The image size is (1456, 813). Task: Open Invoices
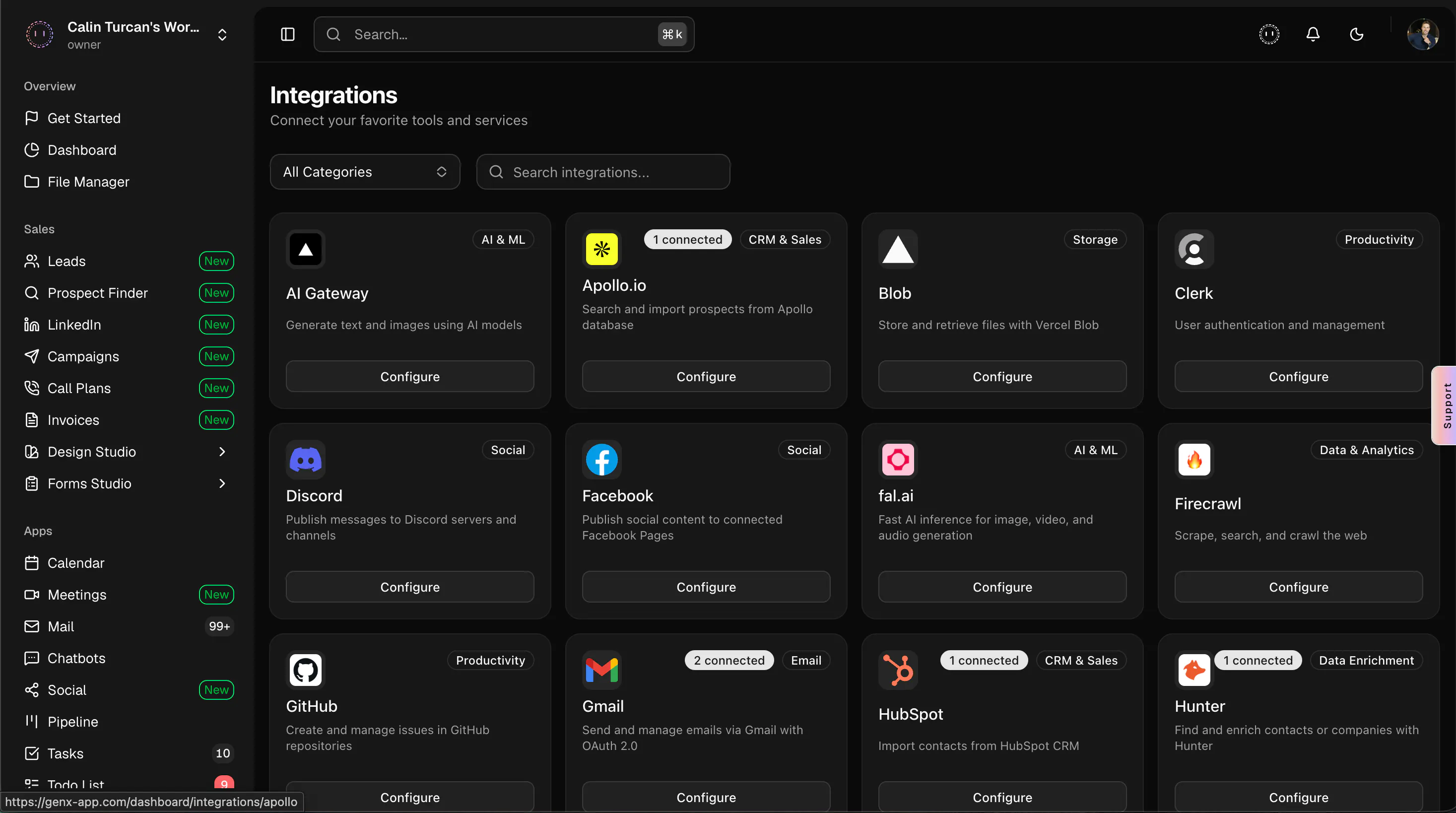tap(129, 419)
